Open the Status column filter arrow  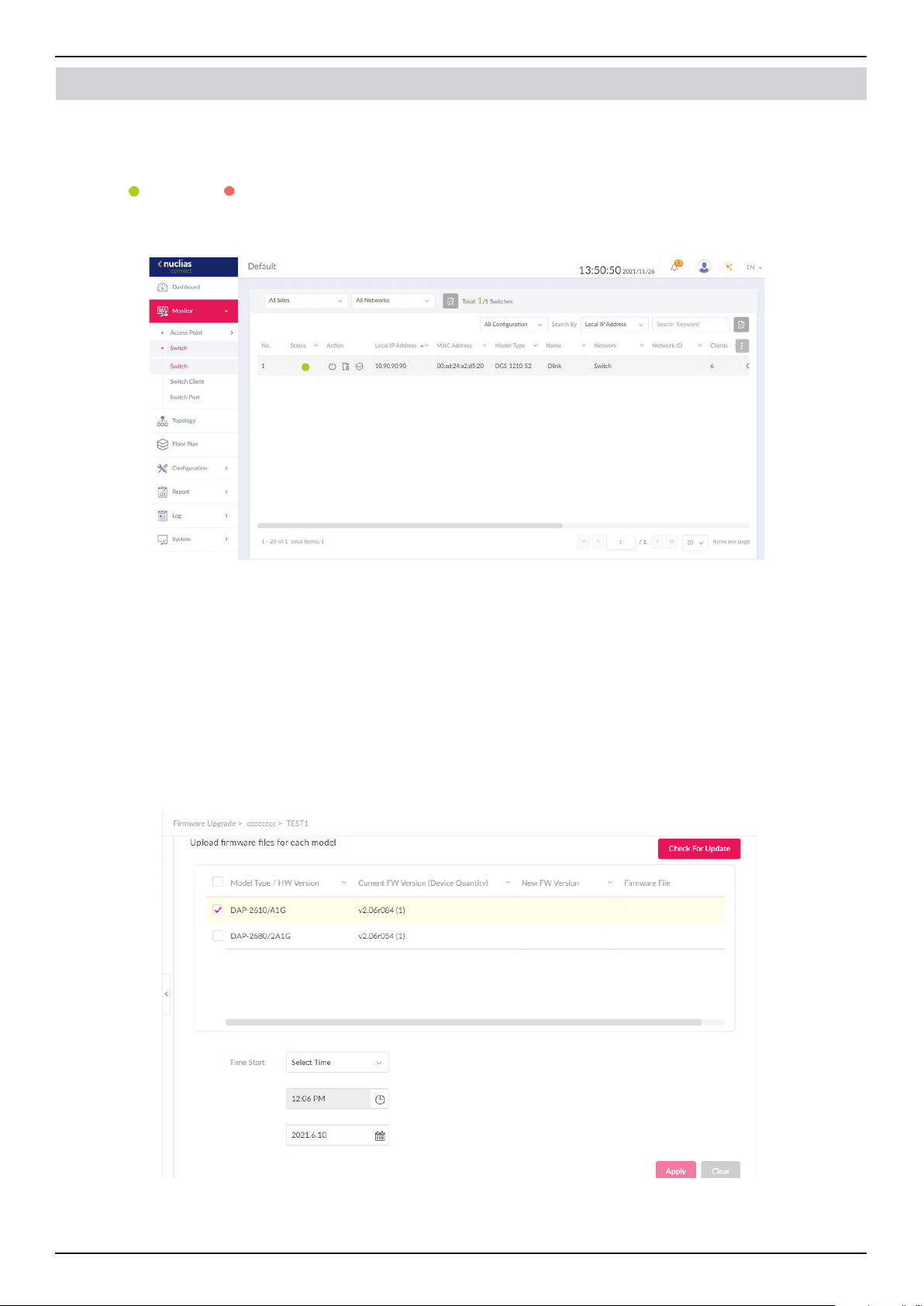click(x=316, y=346)
